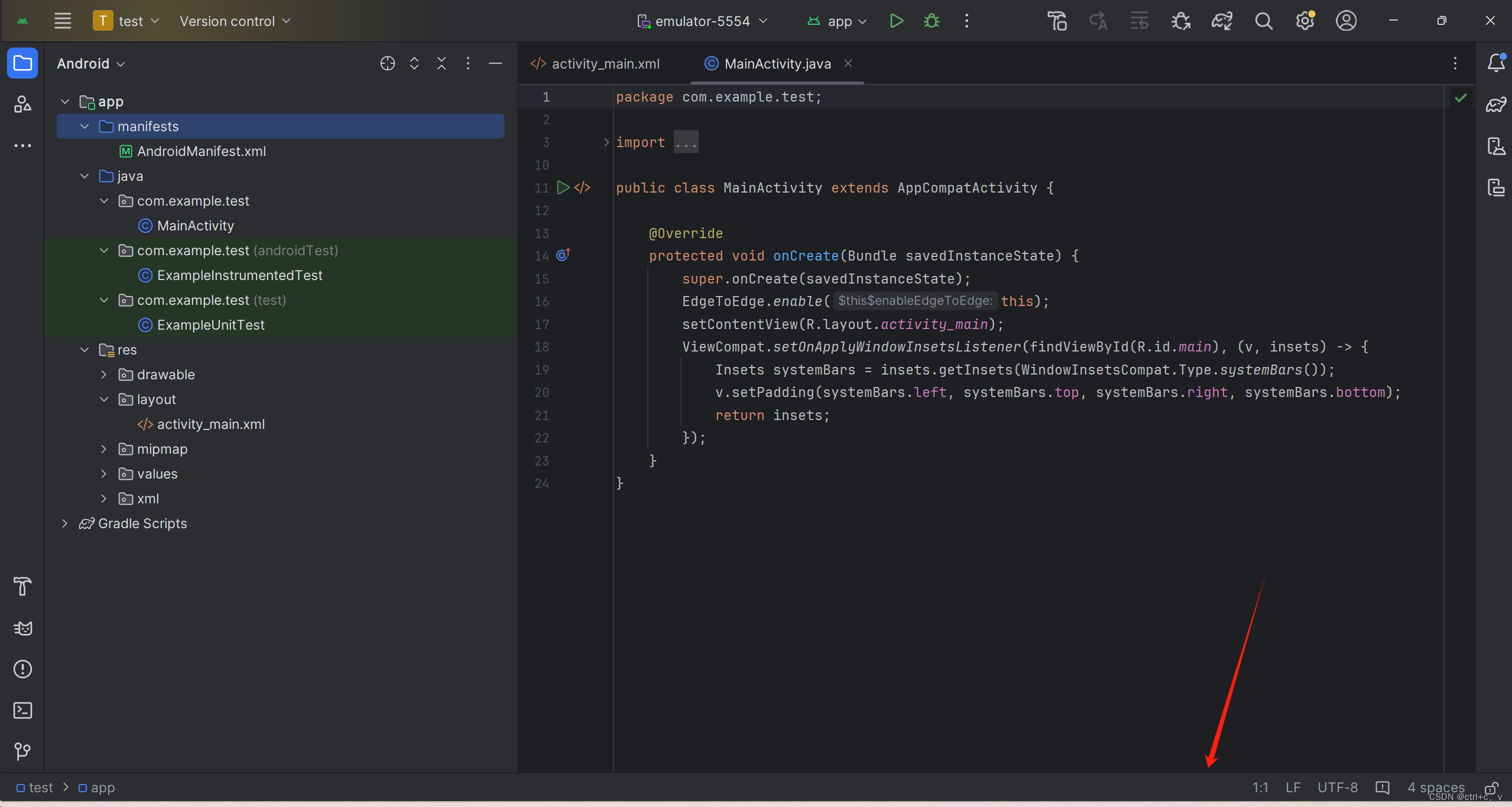Open the main hamburger menu
Screen dimensions: 1512x807
coord(63,21)
